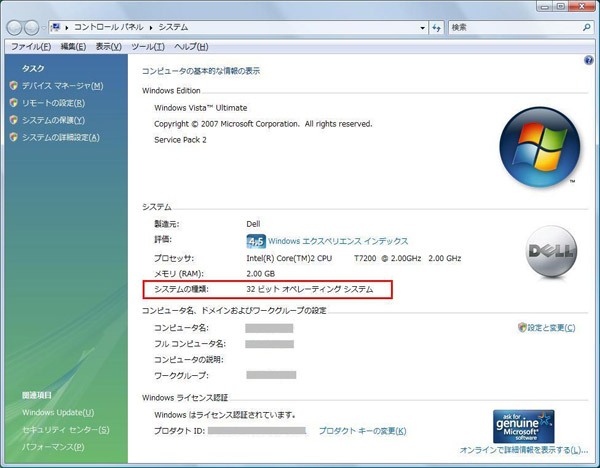Click the 検索 search input field
The image size is (600, 468).
coord(515,28)
